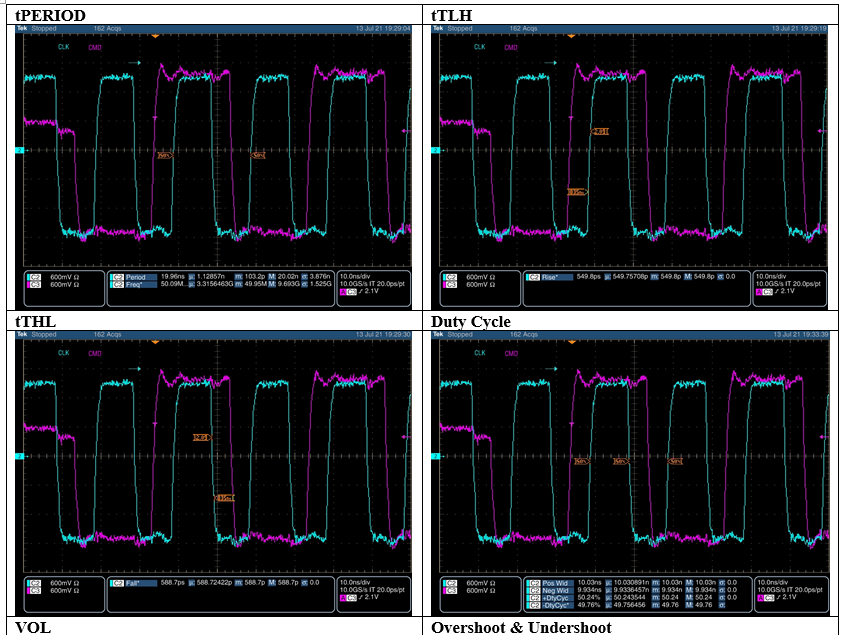Screen dimensions: 848x635
Task: Click the C2 channel badge in tPERIOD scale box
Action: (34, 277)
